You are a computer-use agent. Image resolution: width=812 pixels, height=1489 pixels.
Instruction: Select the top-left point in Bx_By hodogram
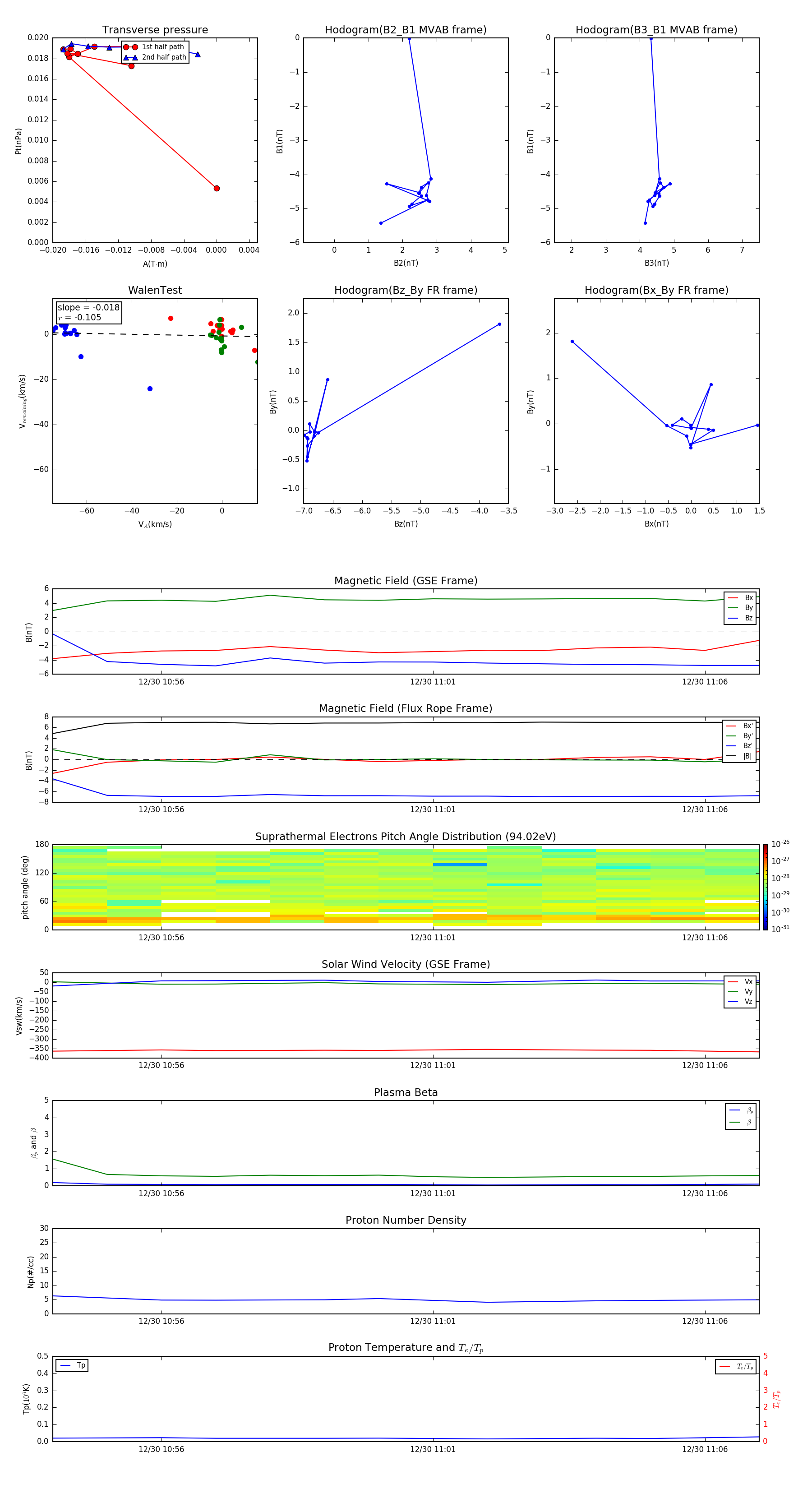point(572,342)
